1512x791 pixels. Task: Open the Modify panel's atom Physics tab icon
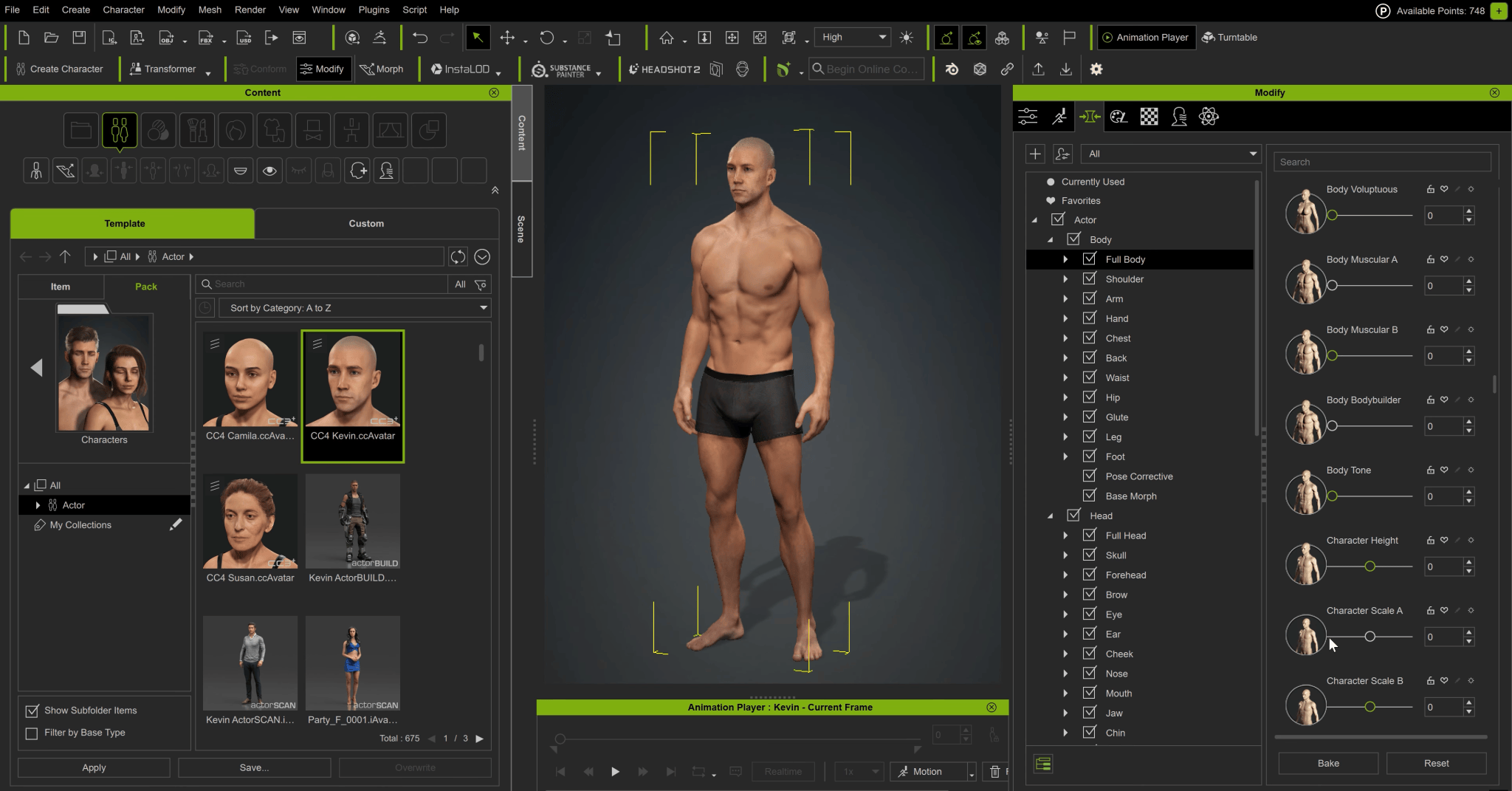1209,116
